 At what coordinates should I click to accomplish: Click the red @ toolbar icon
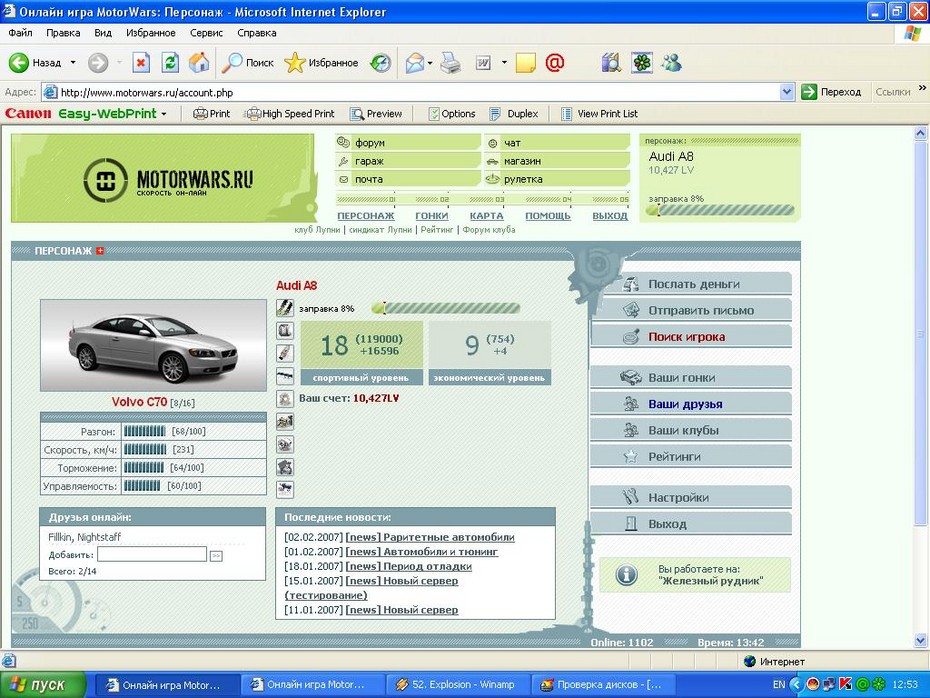555,62
